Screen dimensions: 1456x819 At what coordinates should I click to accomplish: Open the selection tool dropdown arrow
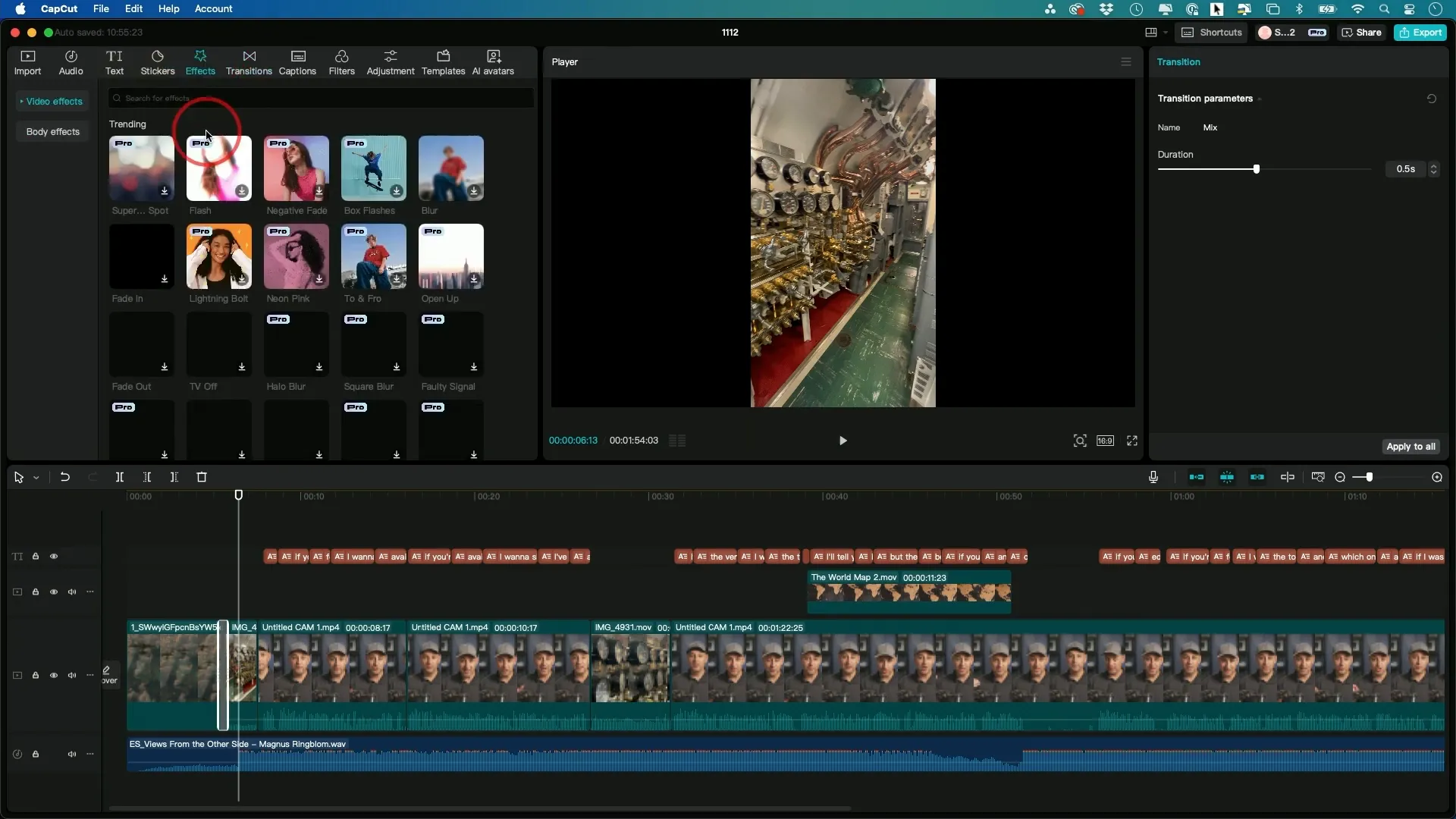pyautogui.click(x=36, y=478)
